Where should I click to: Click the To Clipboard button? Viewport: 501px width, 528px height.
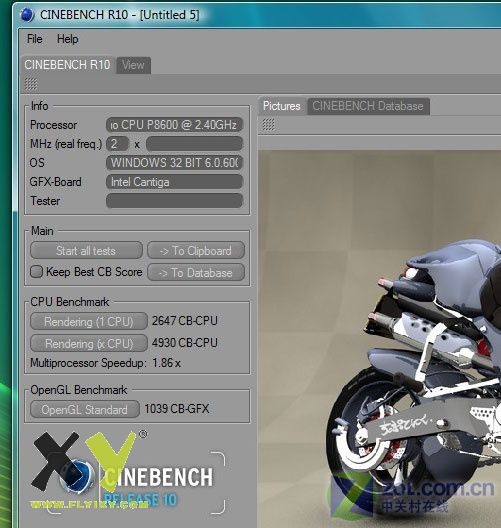[196, 251]
